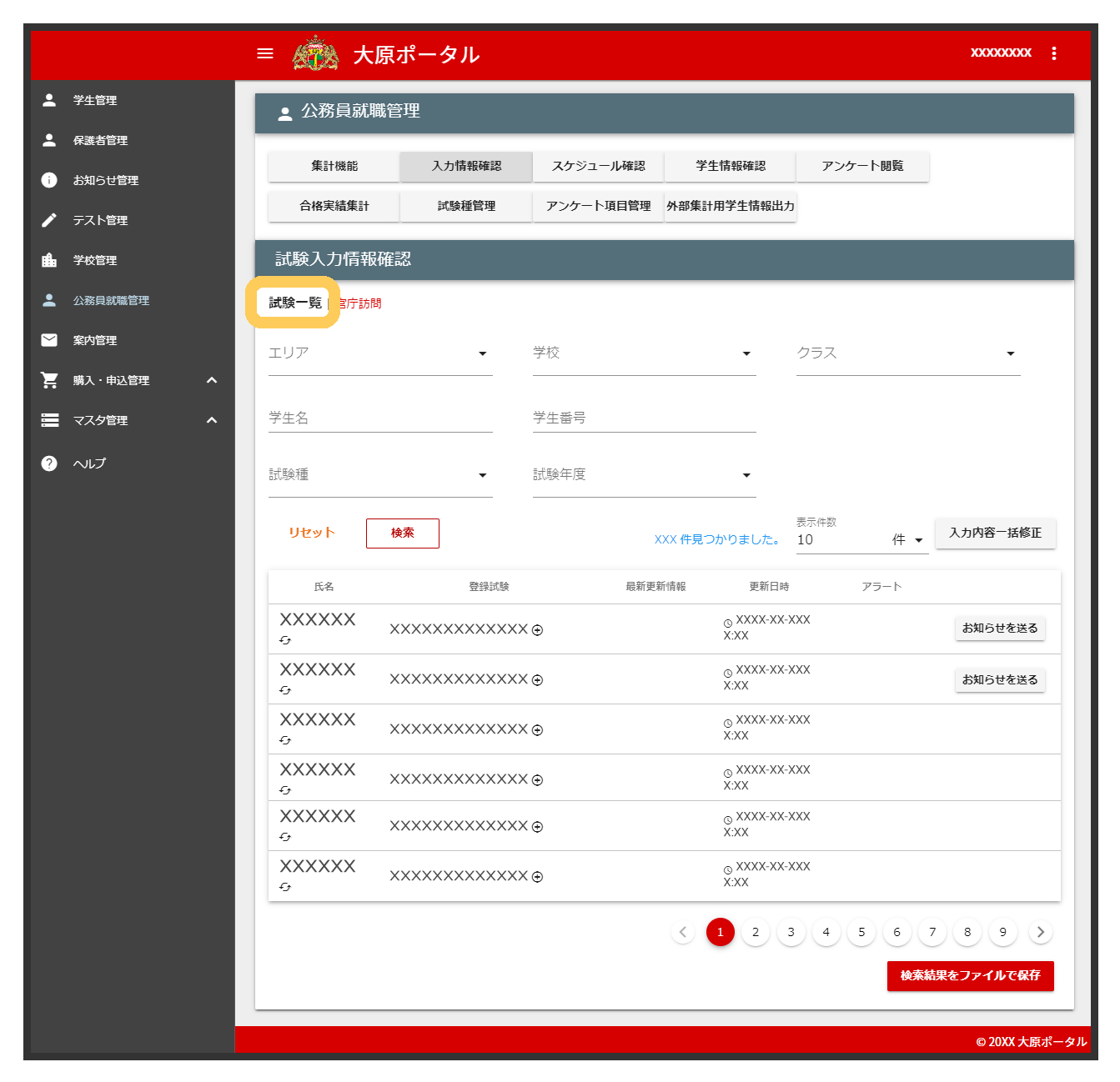Image resolution: width=1120 pixels, height=1082 pixels.
Task: Focus the 学生番号 input field
Action: 645,418
